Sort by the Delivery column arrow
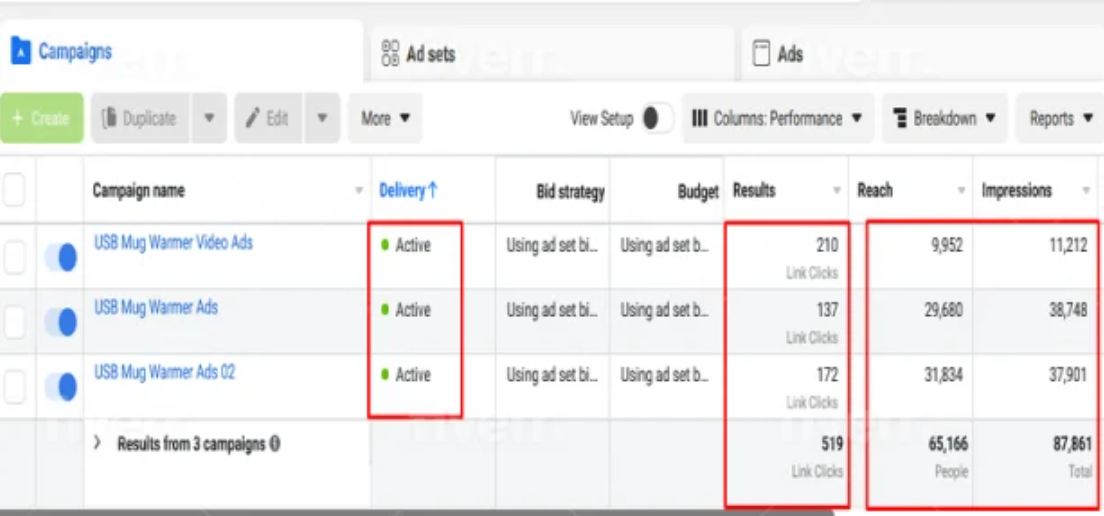 point(433,190)
